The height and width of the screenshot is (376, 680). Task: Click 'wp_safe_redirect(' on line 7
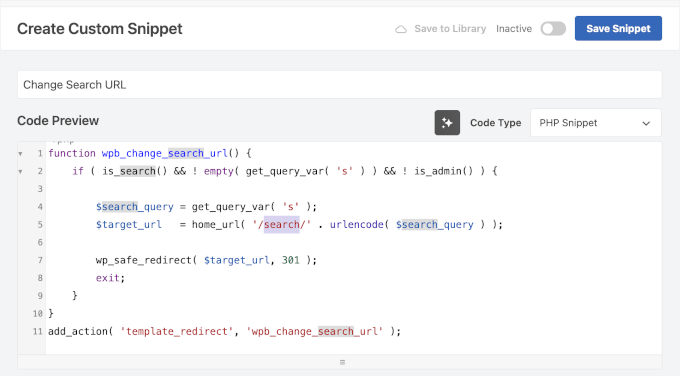[x=146, y=260]
